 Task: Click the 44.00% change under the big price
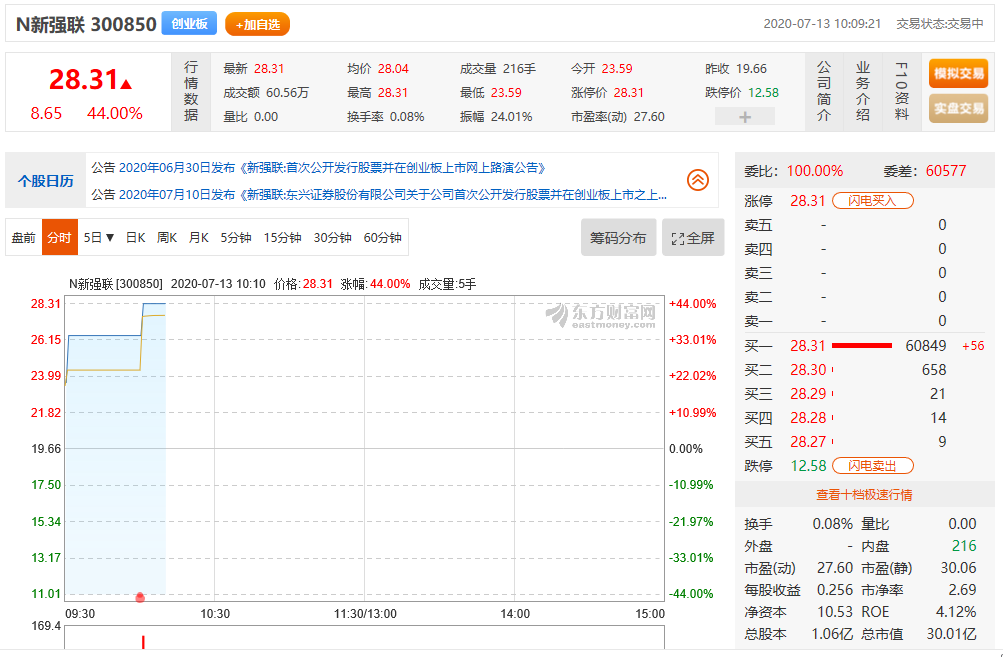click(115, 114)
